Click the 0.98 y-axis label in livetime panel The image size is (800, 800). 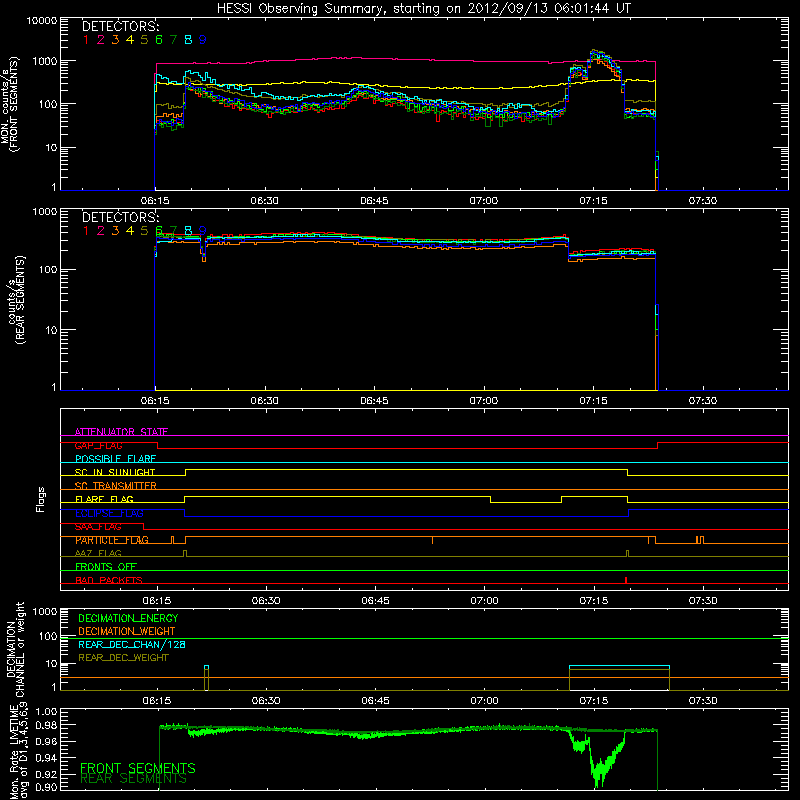pyautogui.click(x=46, y=726)
